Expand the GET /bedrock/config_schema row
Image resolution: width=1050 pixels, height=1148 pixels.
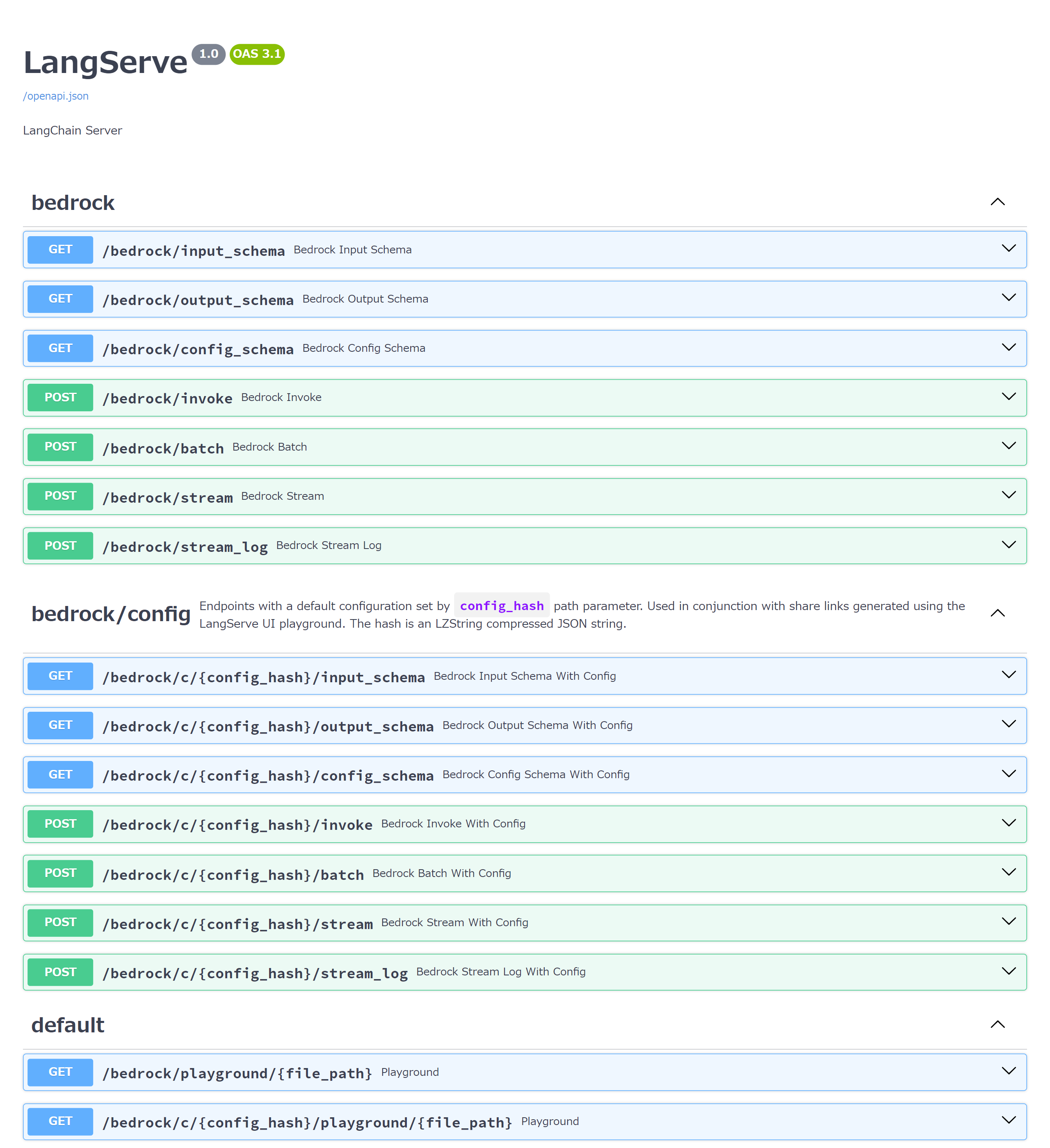(1009, 347)
